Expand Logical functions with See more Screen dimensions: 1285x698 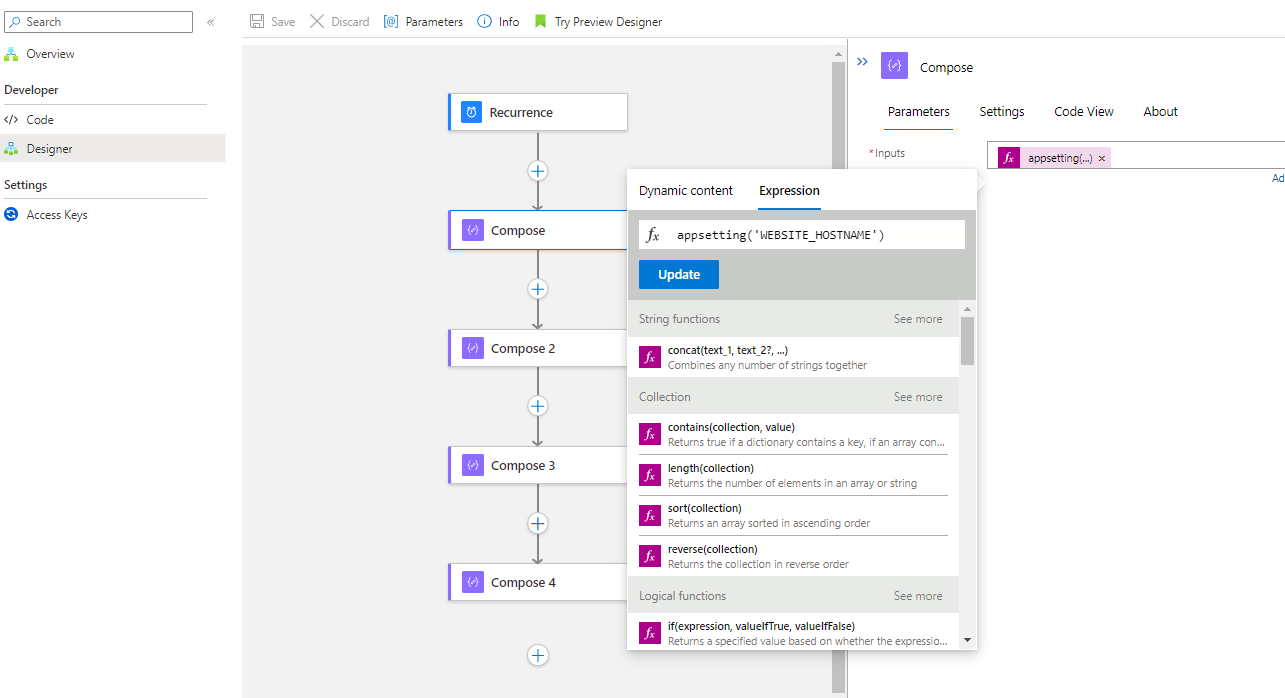coord(917,596)
